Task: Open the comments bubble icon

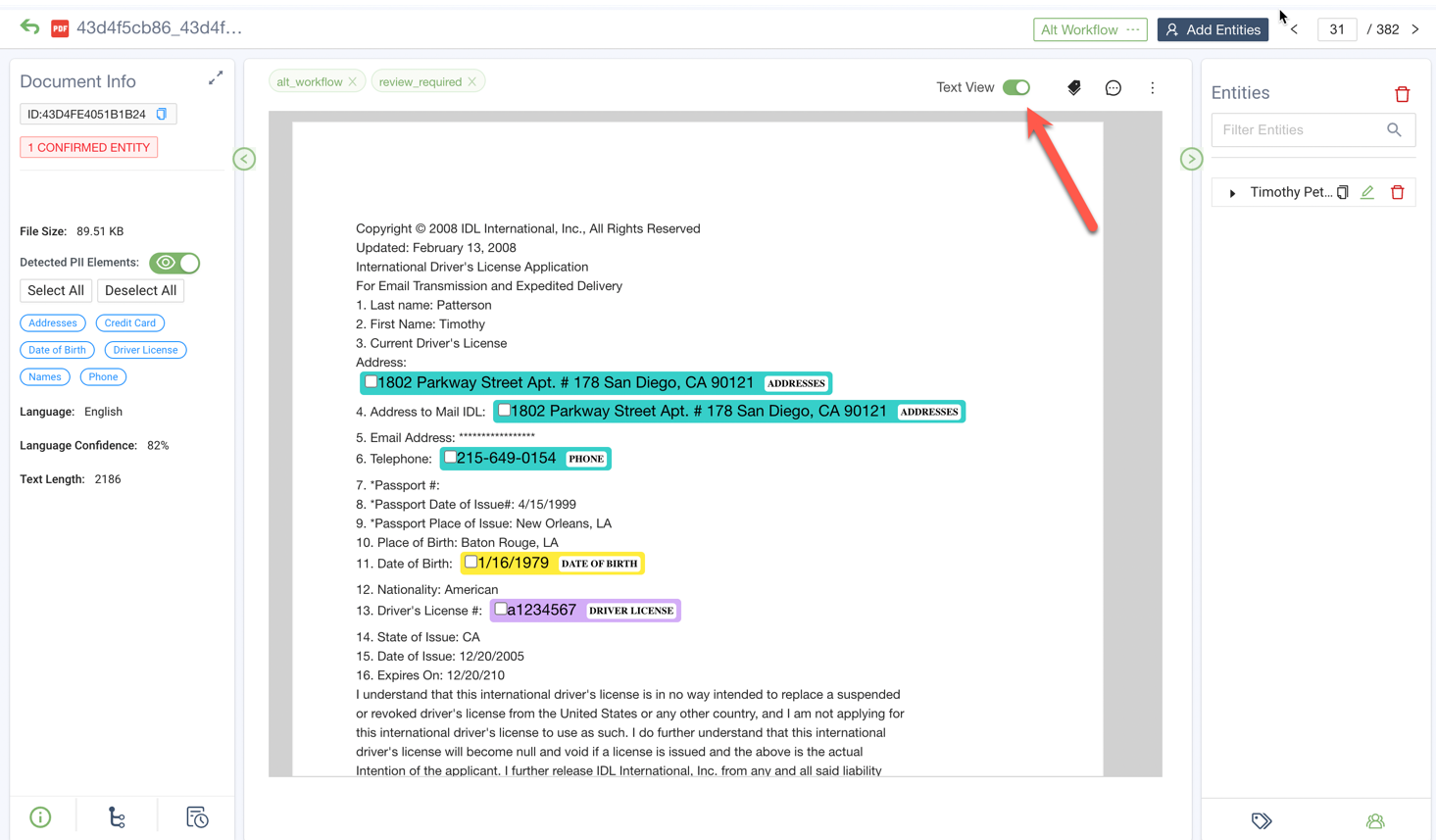Action: pos(1113,88)
